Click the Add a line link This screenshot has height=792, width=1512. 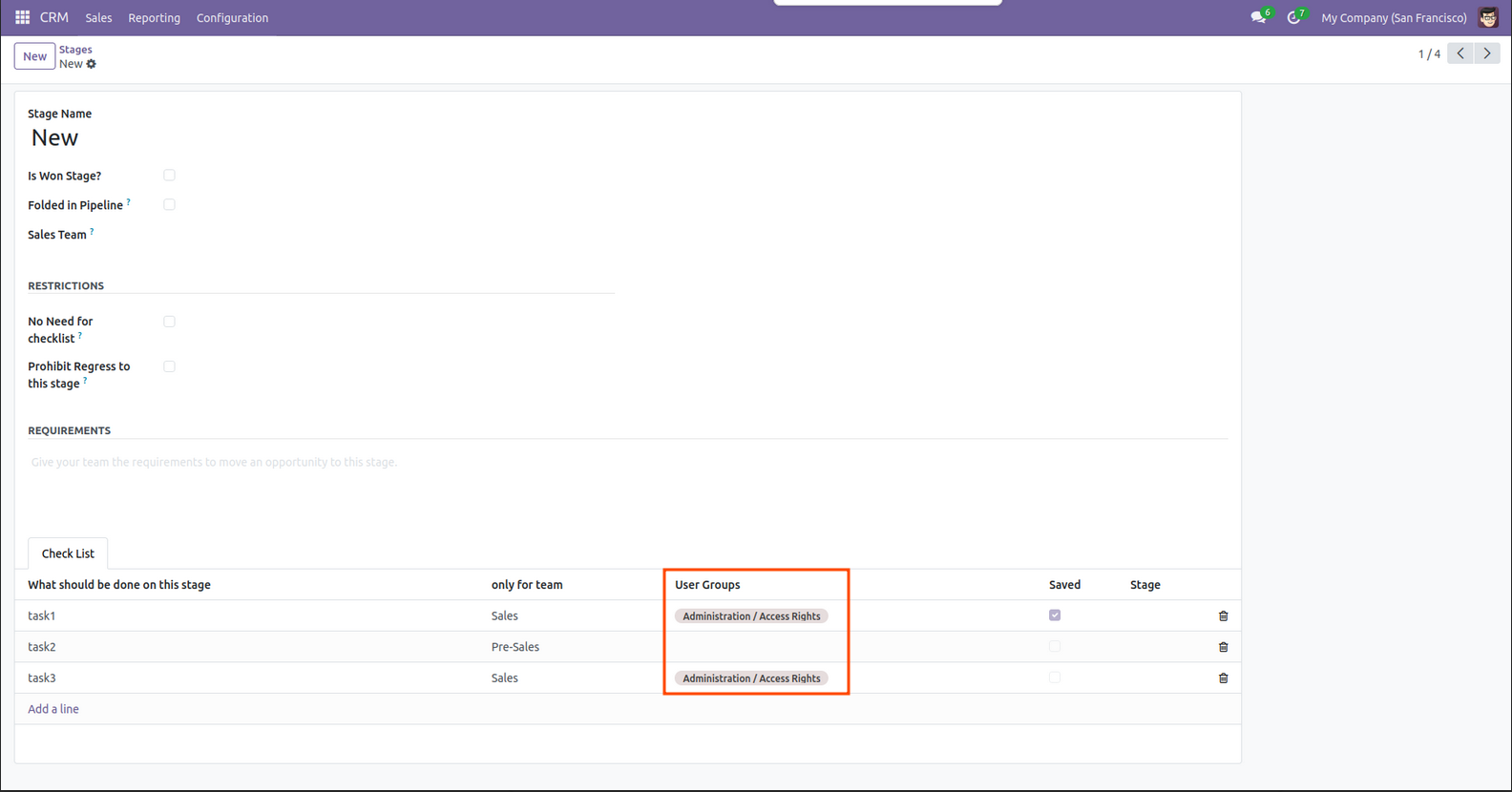[x=53, y=709]
